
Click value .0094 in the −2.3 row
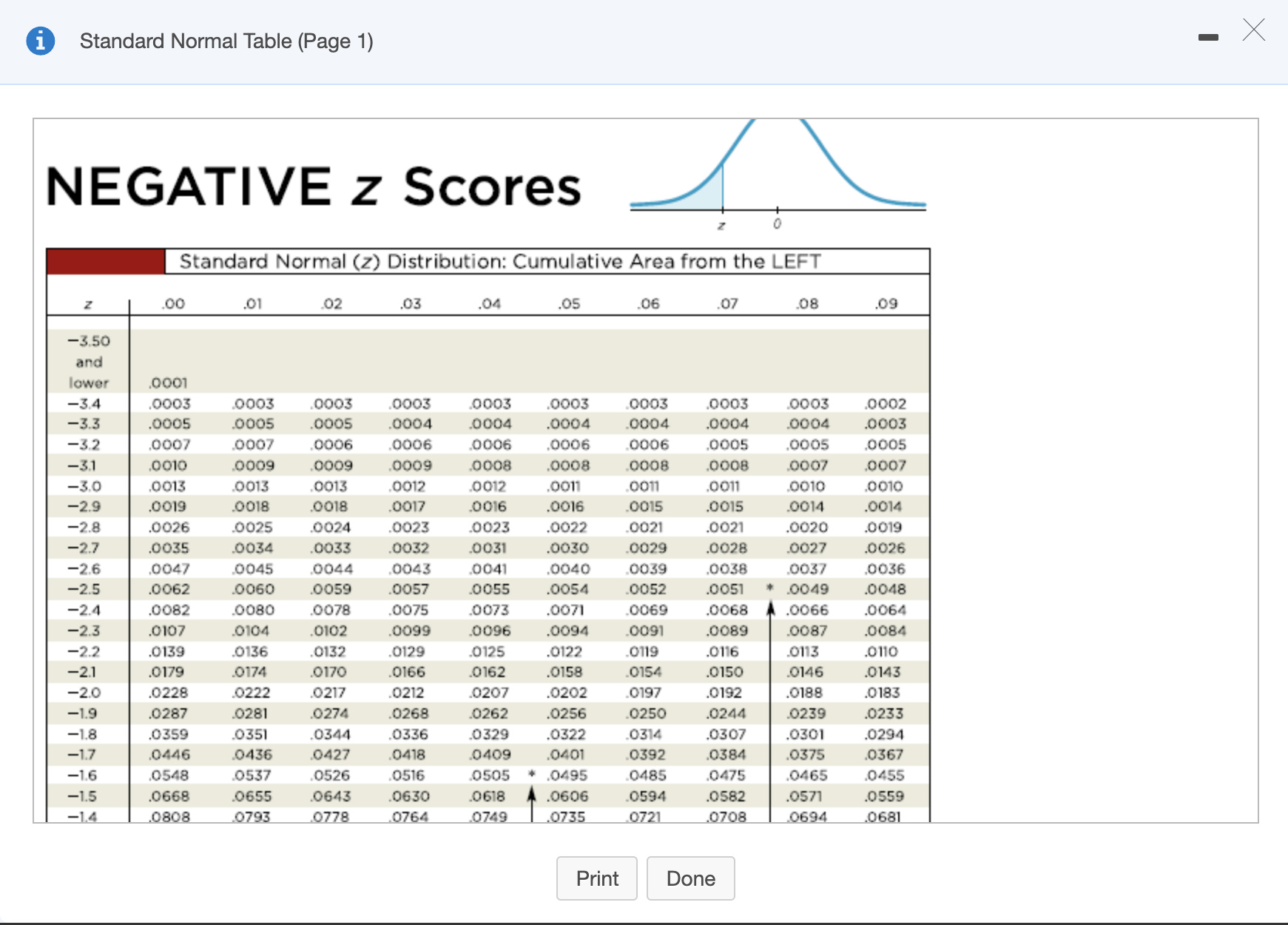(567, 631)
